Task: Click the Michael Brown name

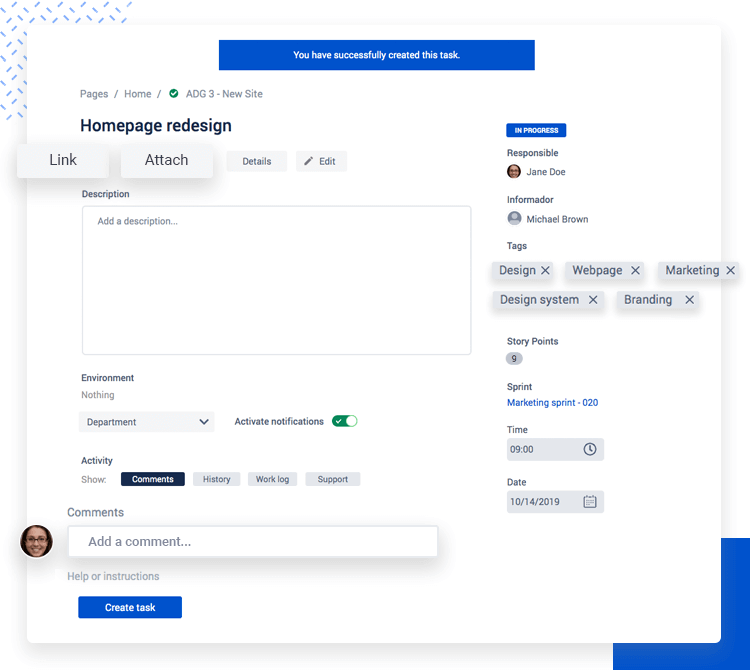Action: pyautogui.click(x=557, y=219)
